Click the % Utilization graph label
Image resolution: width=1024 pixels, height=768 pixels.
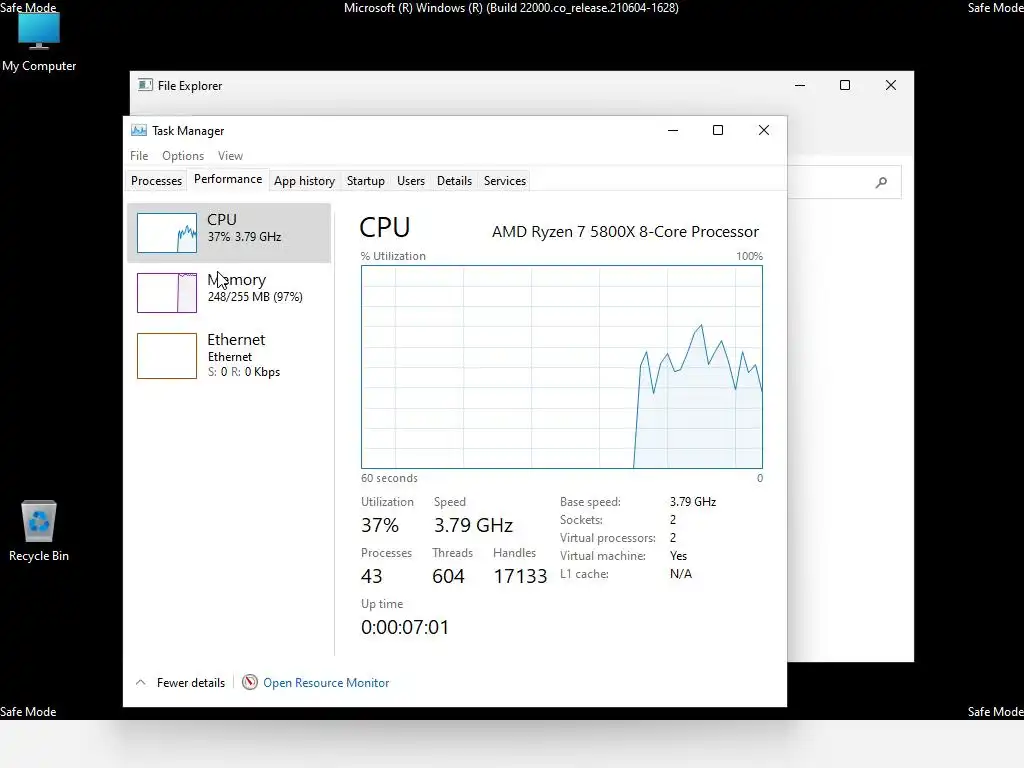(x=393, y=256)
